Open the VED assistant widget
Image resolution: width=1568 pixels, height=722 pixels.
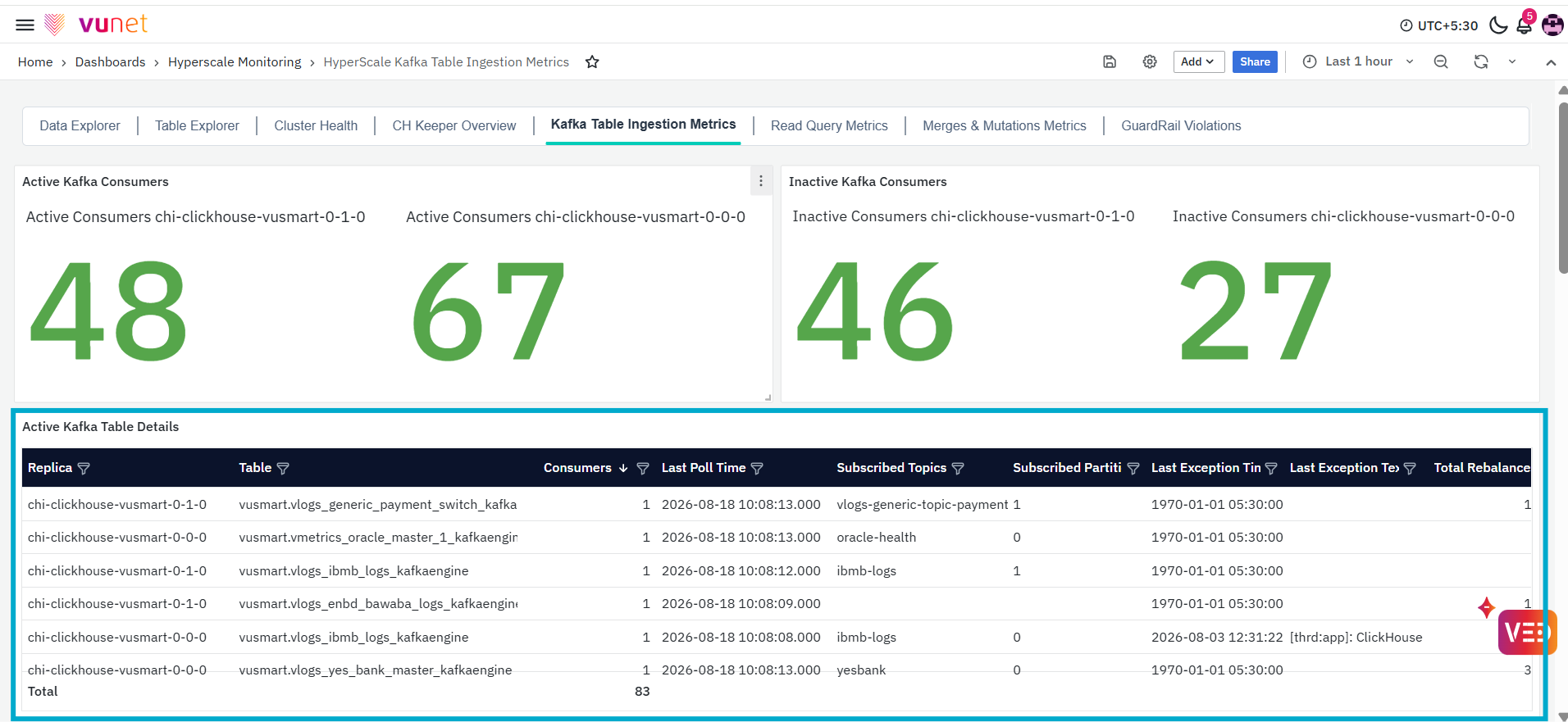[1527, 632]
